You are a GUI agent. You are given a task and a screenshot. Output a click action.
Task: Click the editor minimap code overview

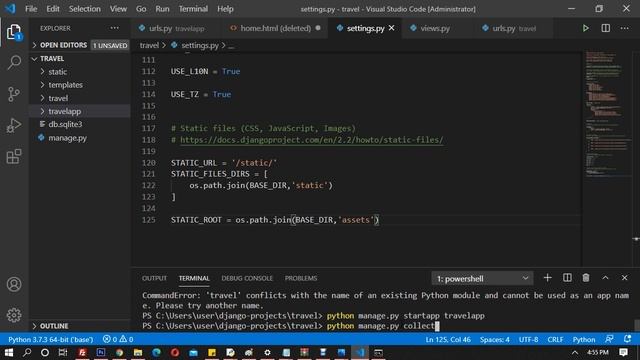[x=608, y=114]
